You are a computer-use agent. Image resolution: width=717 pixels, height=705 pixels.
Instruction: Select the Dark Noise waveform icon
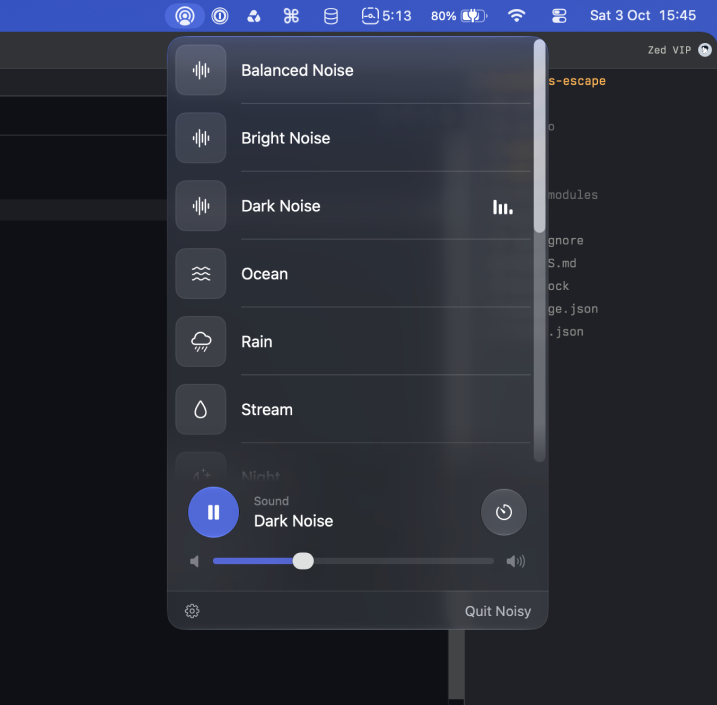201,206
